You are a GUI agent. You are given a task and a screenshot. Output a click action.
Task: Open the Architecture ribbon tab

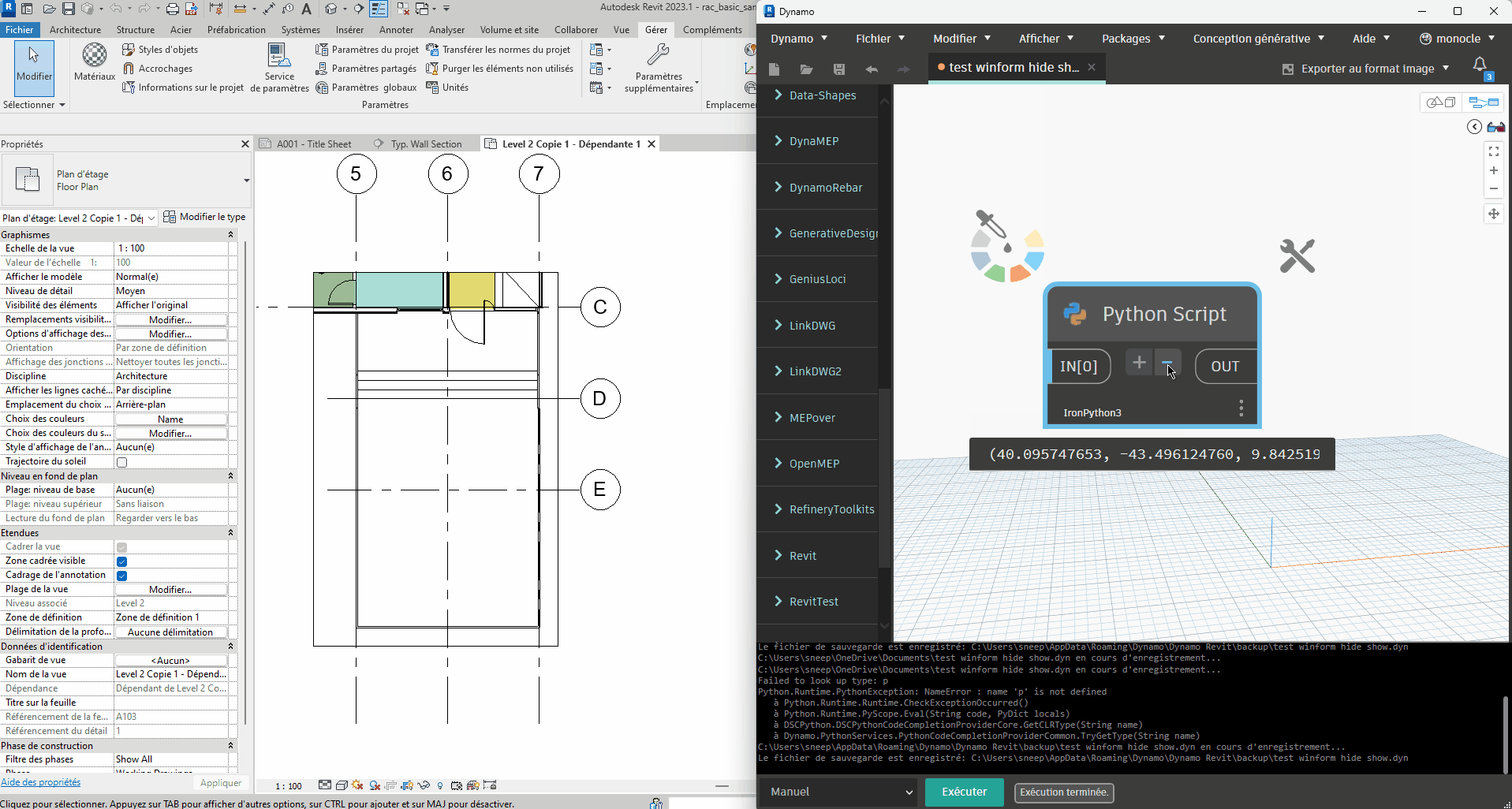tap(75, 30)
